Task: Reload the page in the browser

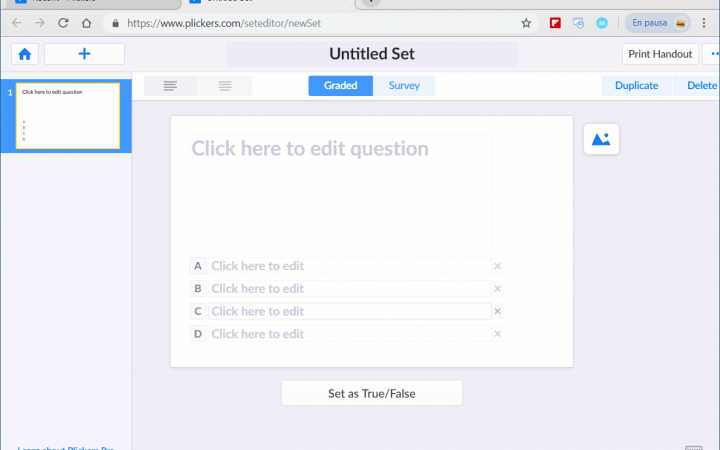Action: click(x=63, y=23)
